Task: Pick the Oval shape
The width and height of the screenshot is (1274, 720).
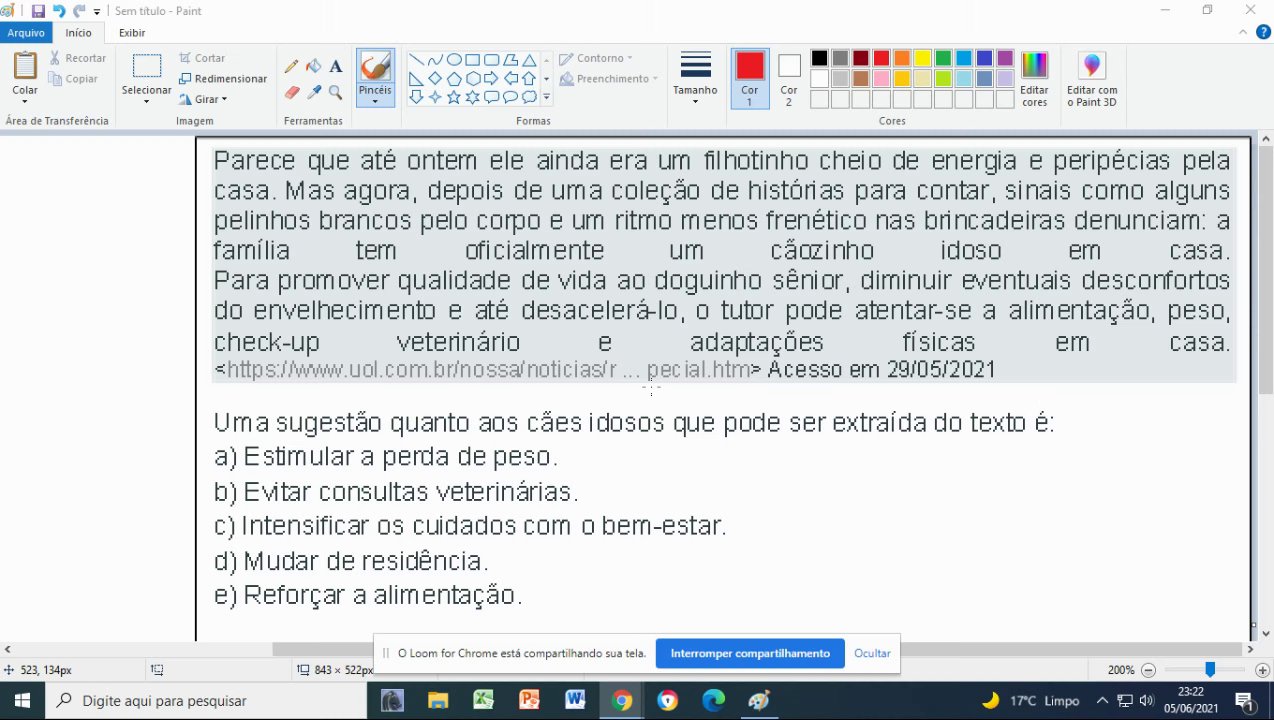Action: point(454,60)
